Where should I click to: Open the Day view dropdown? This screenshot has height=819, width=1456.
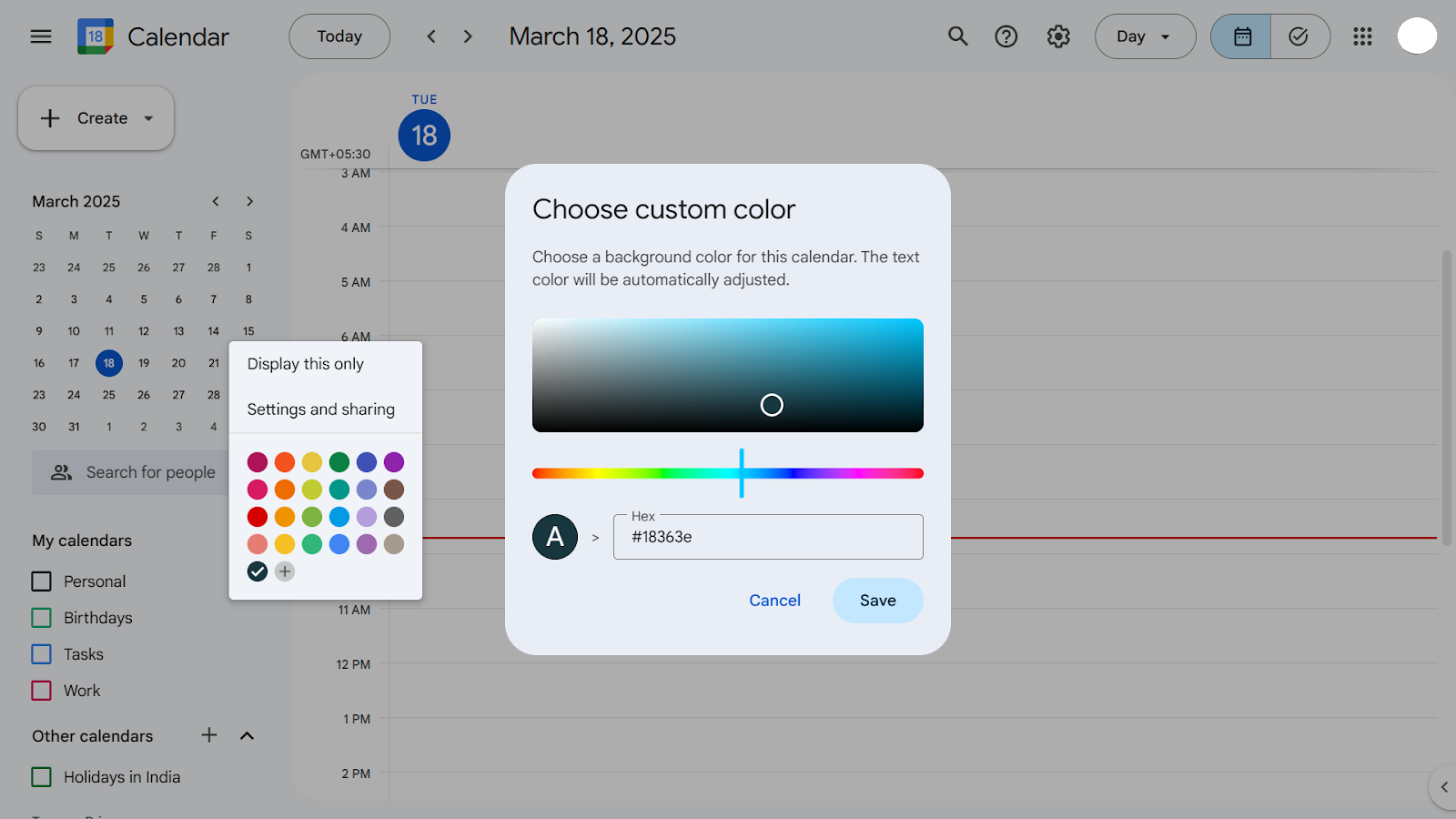(x=1144, y=36)
